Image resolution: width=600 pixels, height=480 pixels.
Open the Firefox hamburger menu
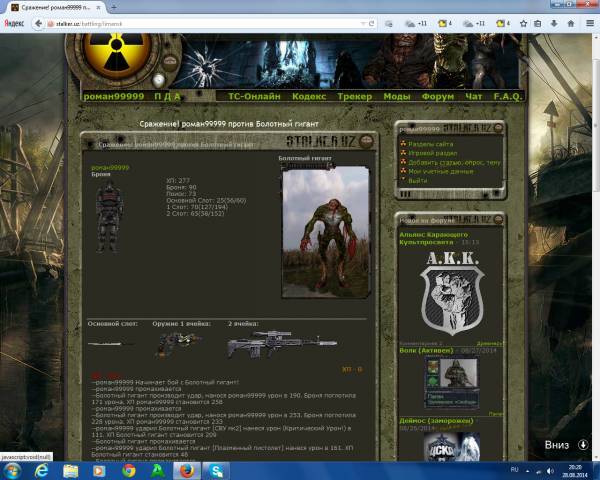coord(590,23)
